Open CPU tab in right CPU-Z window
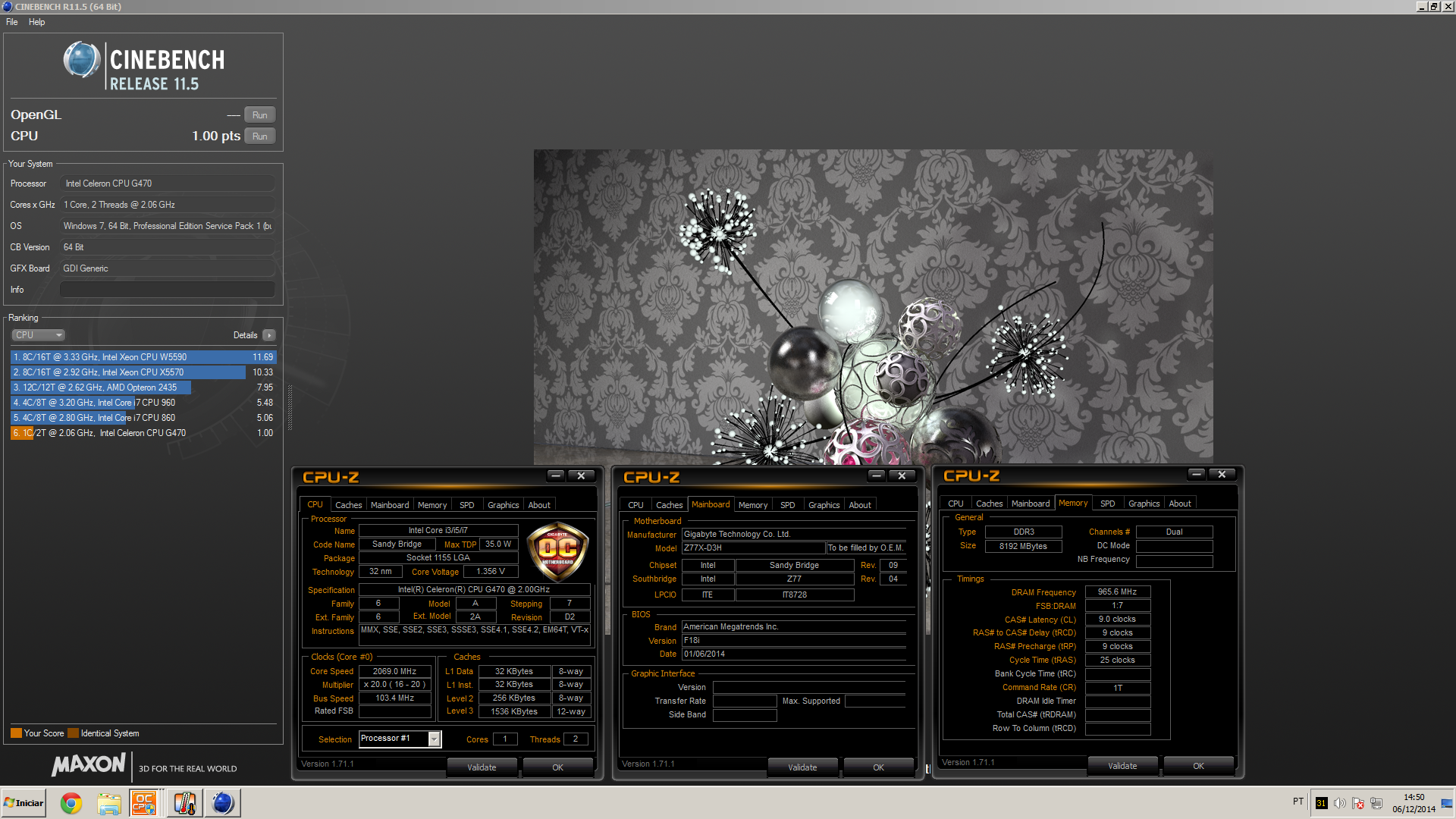This screenshot has height=819, width=1456. coord(955,504)
